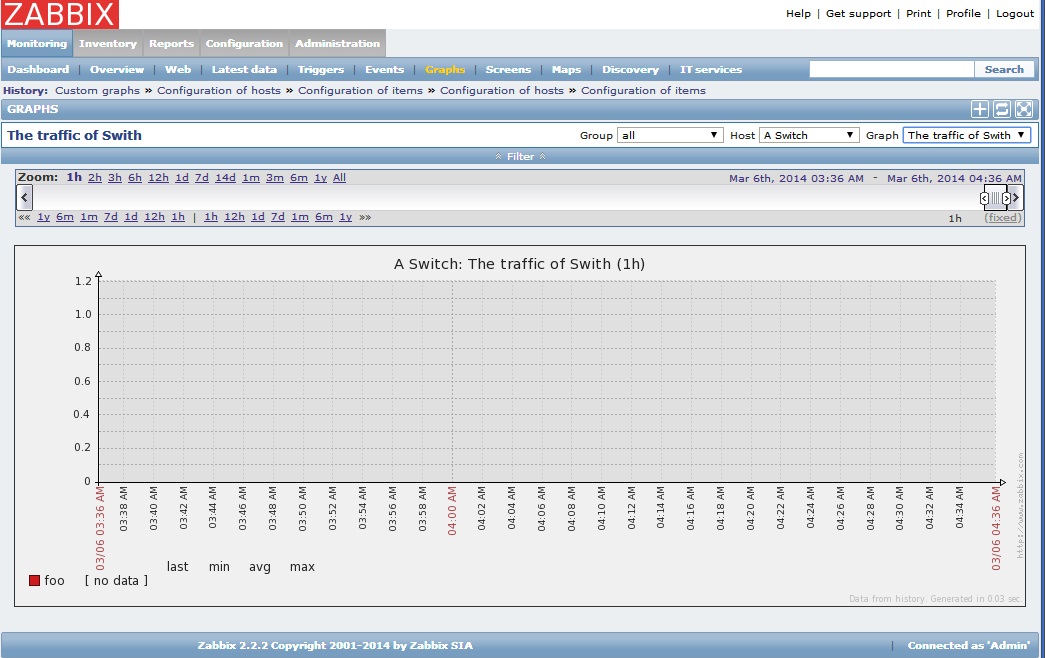Image resolution: width=1045 pixels, height=658 pixels.
Task: Open the Configuration of hosts history link
Action: click(219, 90)
